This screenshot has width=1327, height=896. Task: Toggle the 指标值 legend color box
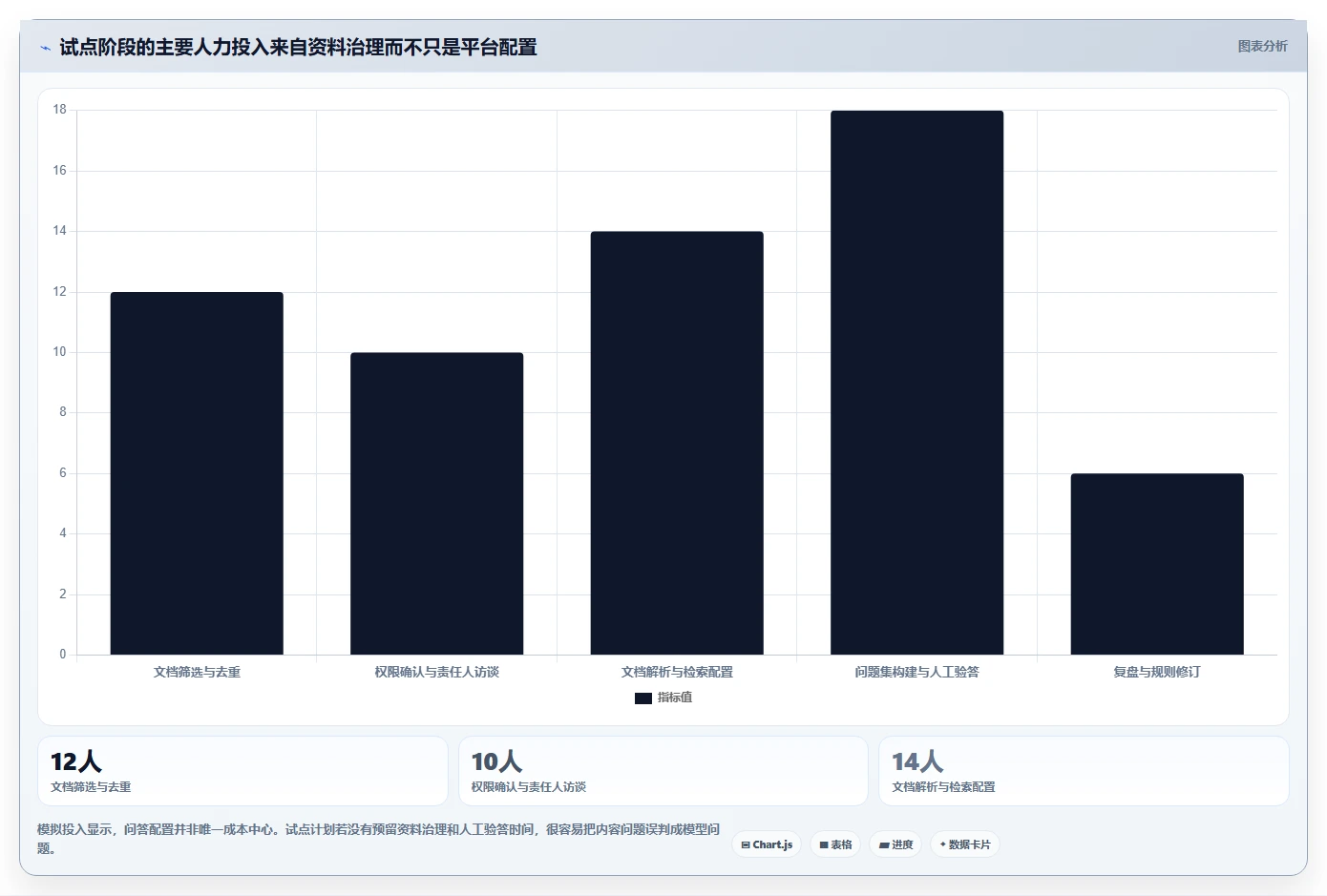tap(643, 698)
